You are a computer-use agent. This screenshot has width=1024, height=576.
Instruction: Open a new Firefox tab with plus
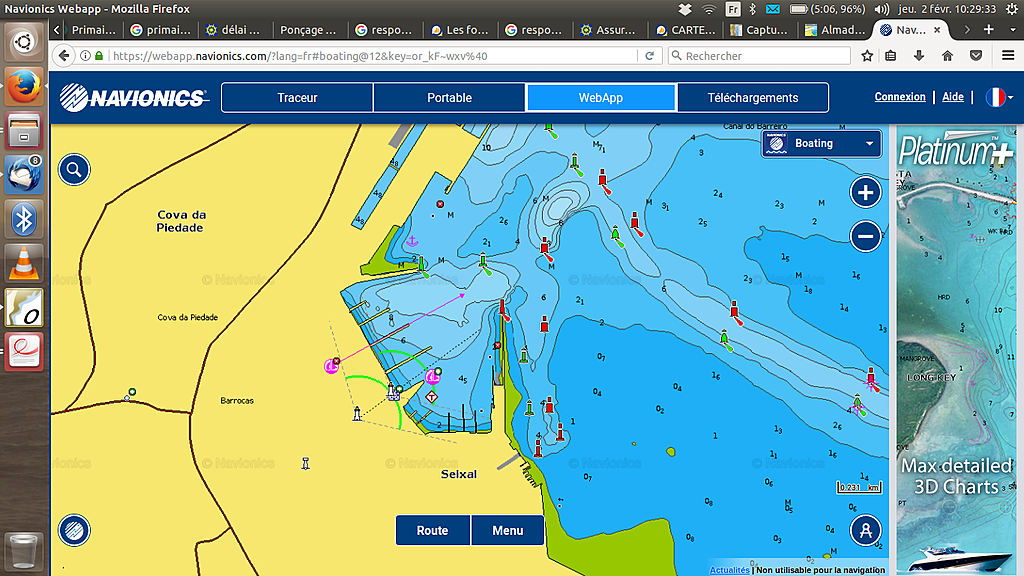tap(989, 29)
